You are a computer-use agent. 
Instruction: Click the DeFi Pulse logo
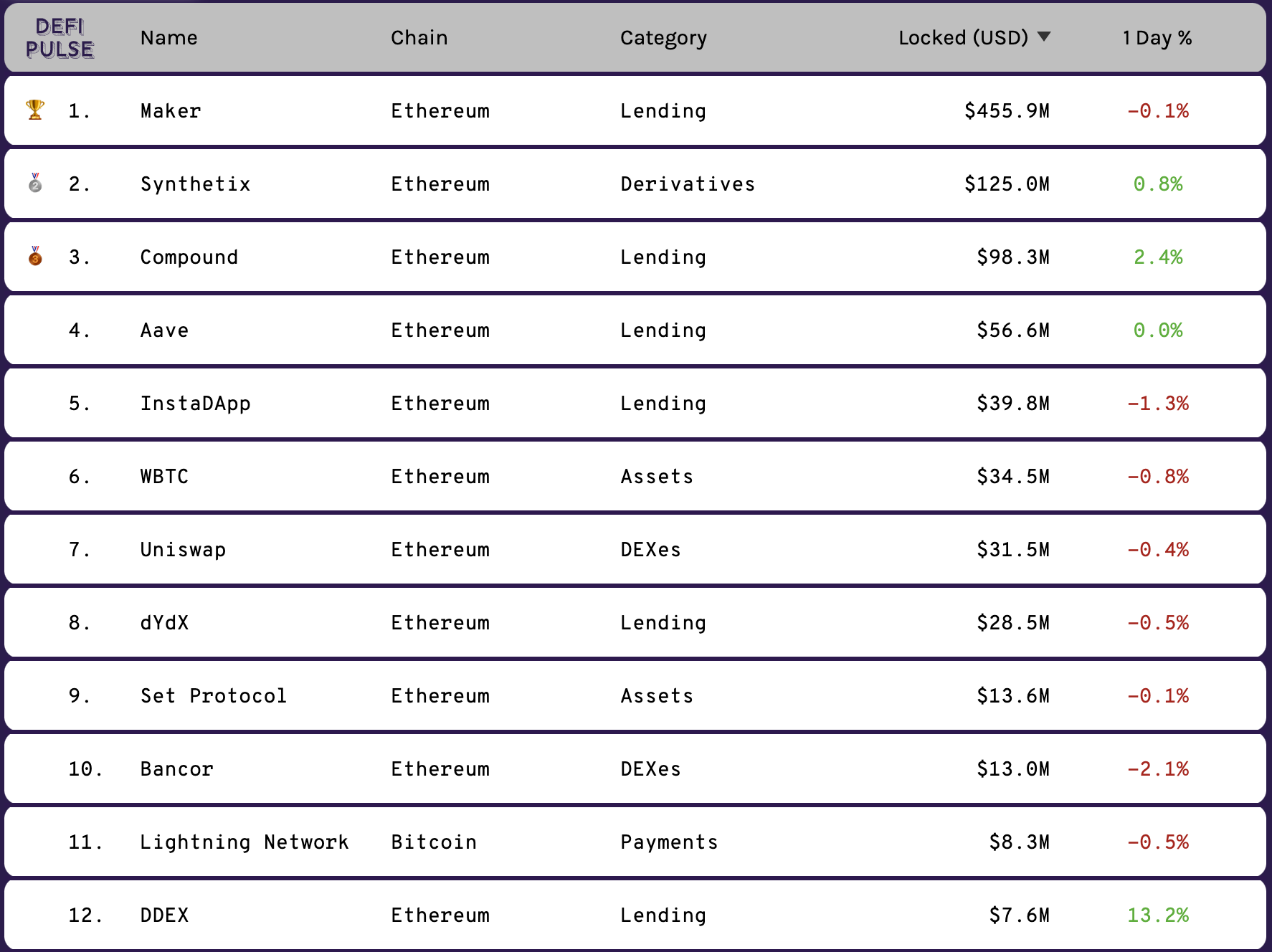pyautogui.click(x=60, y=38)
